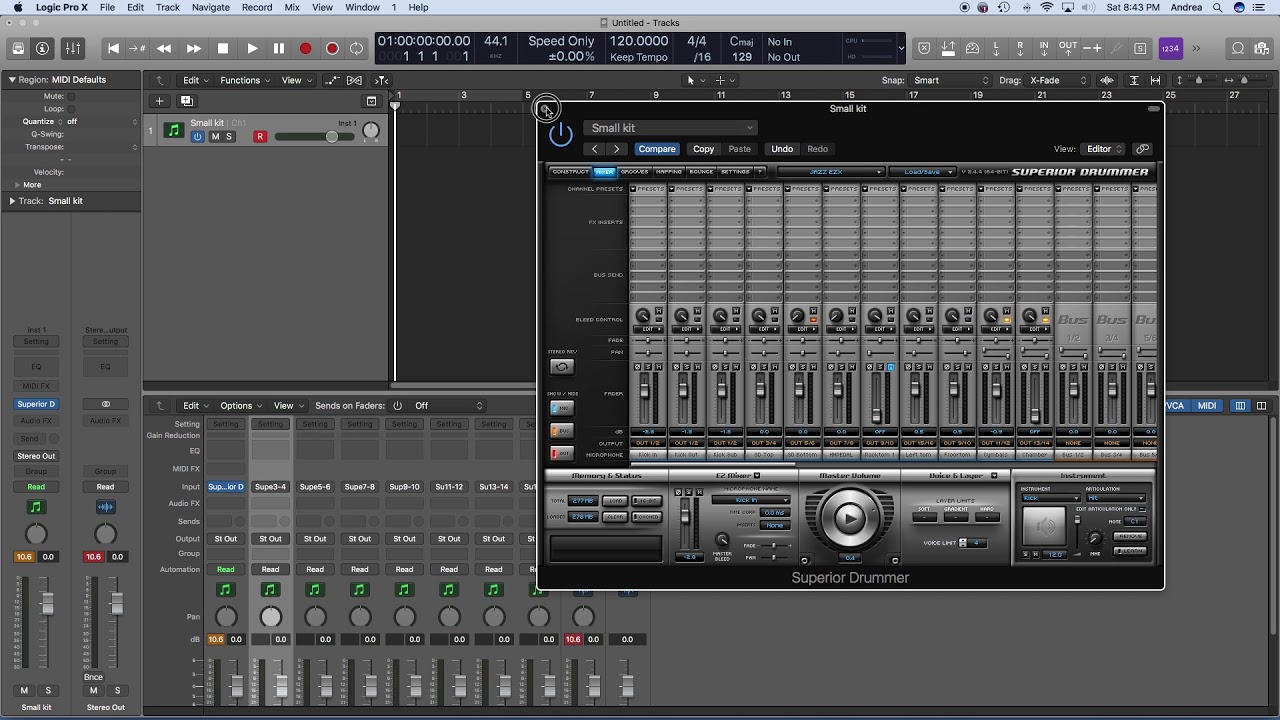Click the Duplicate Track icon
The image size is (1280, 720).
(x=186, y=101)
